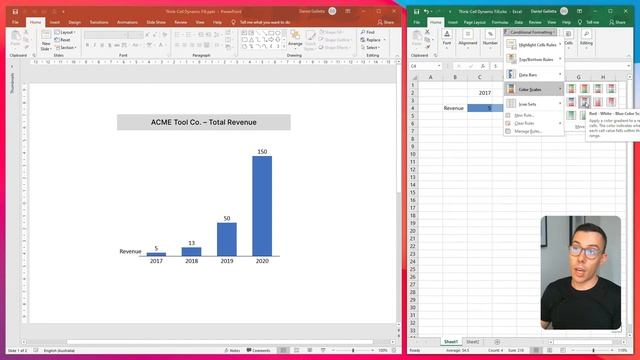Fit slide to window icon in PowerPoint

tap(394, 351)
